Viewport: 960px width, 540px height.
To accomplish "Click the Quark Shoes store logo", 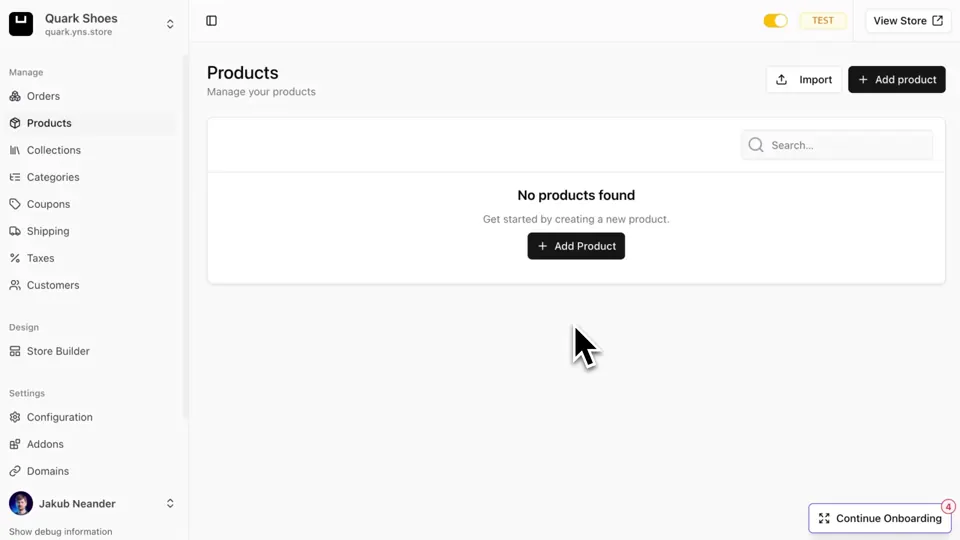I will 21,24.
